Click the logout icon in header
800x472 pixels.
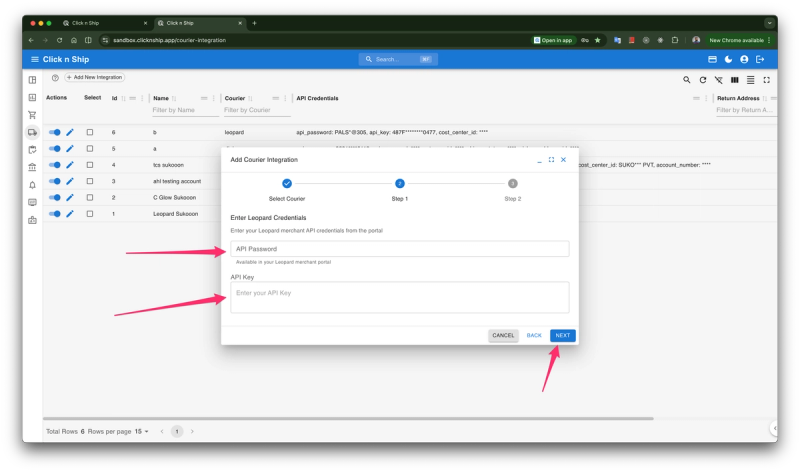(x=760, y=59)
